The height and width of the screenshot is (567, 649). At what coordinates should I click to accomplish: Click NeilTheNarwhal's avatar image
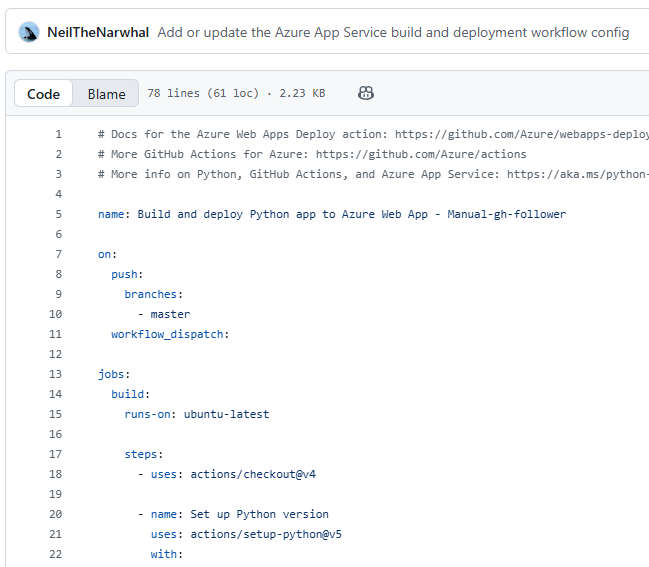point(29,32)
